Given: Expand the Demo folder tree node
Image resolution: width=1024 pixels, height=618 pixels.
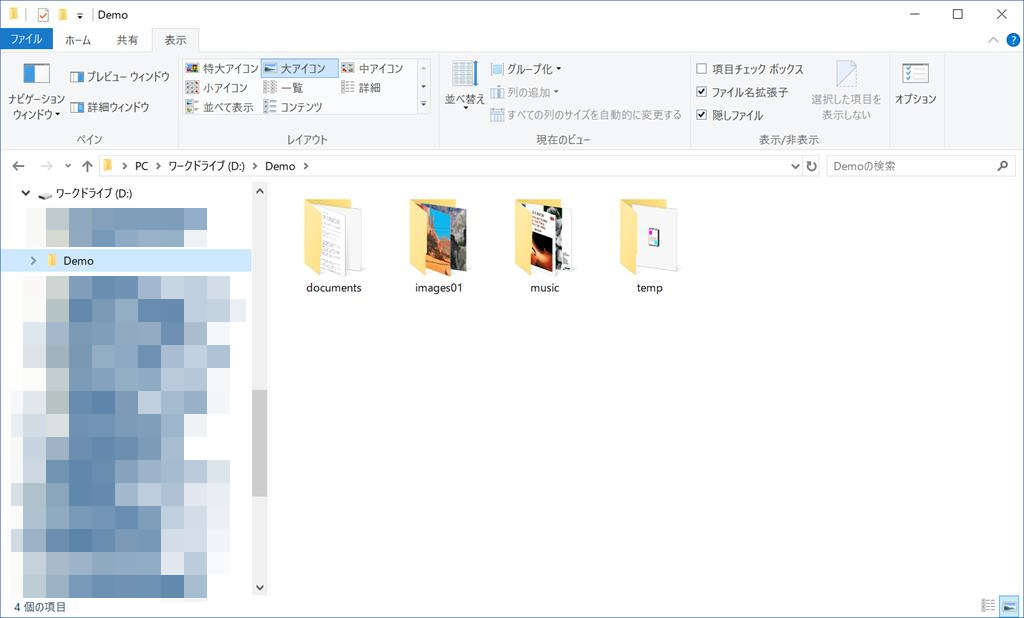Looking at the screenshot, I should (34, 260).
